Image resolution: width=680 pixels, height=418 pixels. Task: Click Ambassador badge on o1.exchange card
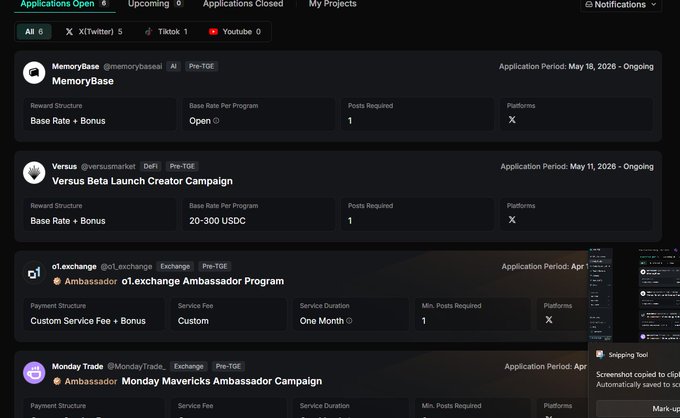pos(85,281)
